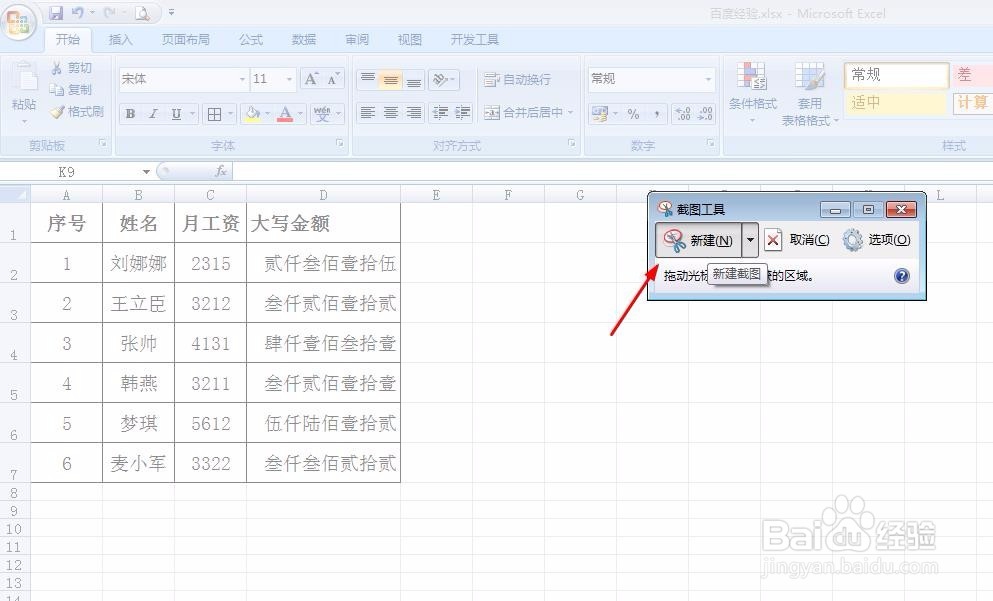
Task: Expand Alignment dialog launcher
Action: (571, 144)
